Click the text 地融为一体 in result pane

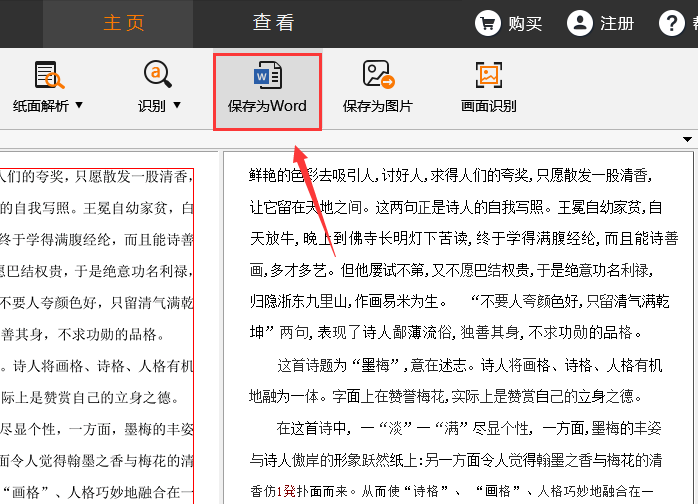tap(284, 396)
